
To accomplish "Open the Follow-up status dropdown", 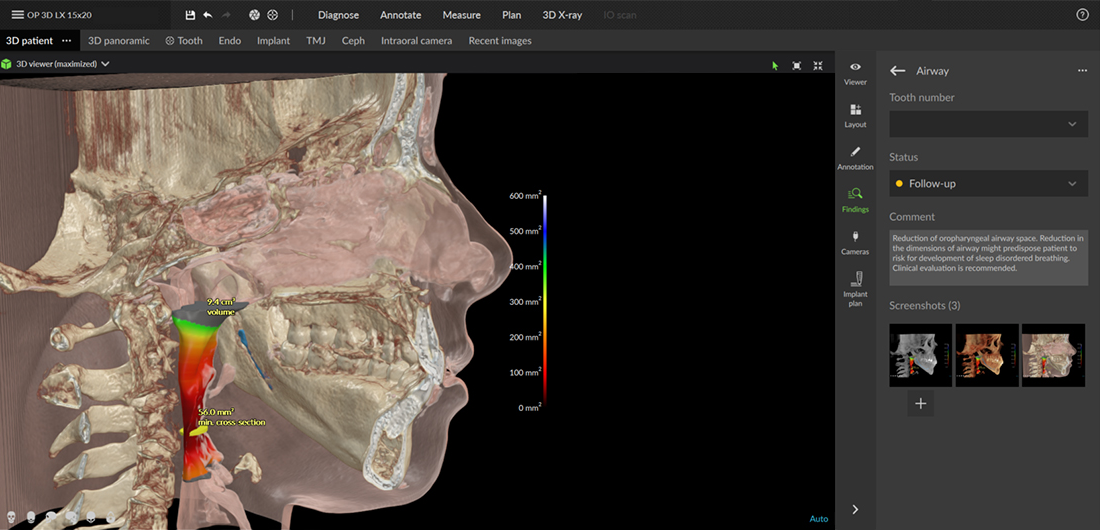I will [988, 184].
